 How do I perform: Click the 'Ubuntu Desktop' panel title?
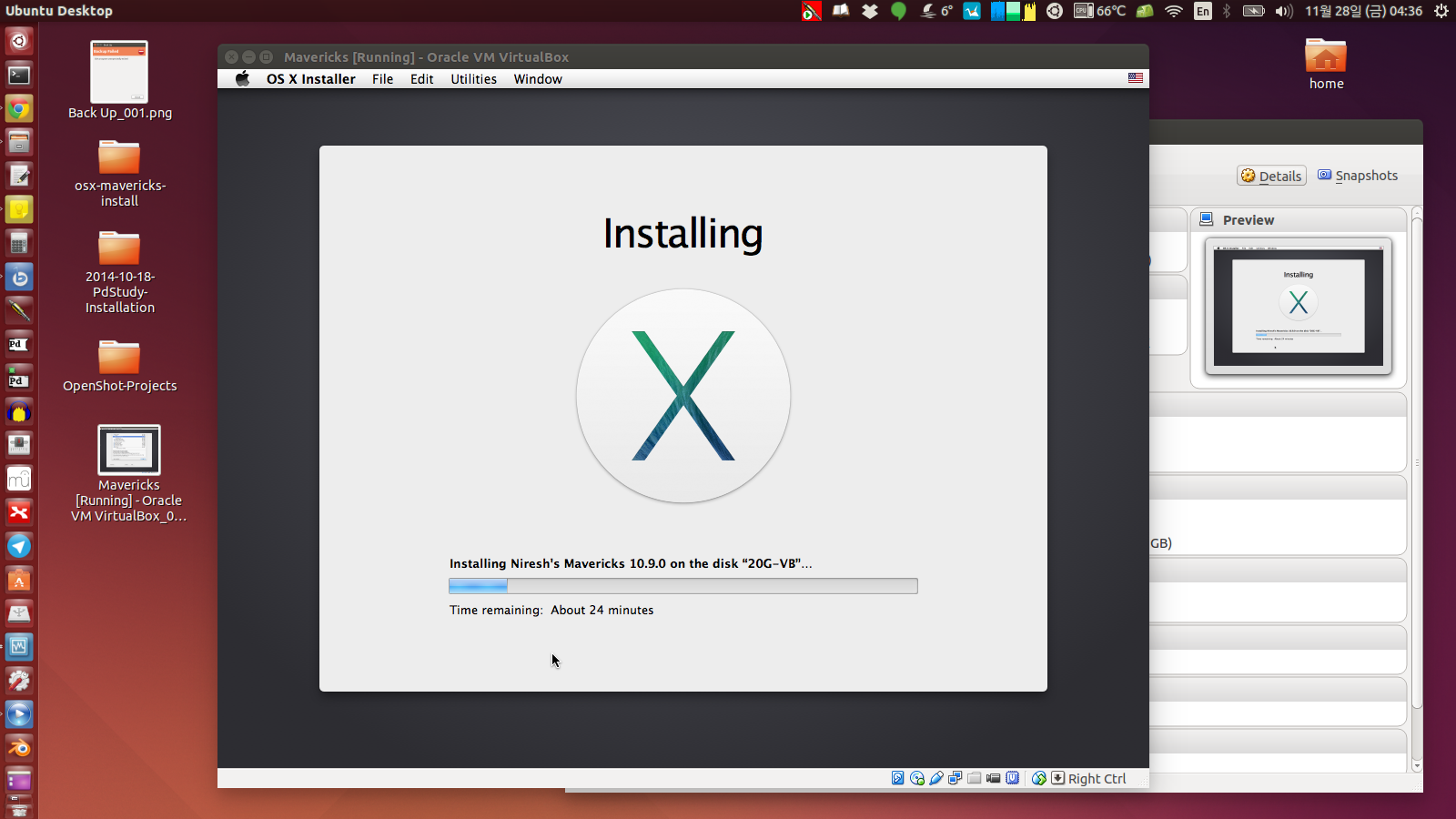59,11
